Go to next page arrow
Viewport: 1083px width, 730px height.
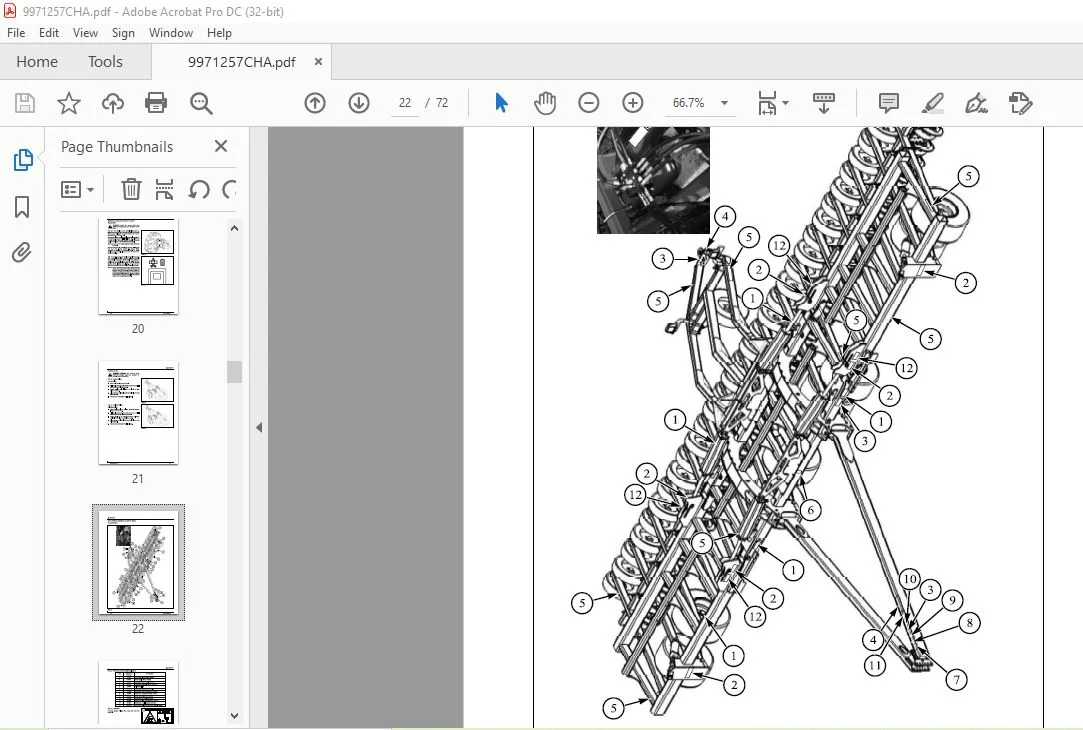359,103
